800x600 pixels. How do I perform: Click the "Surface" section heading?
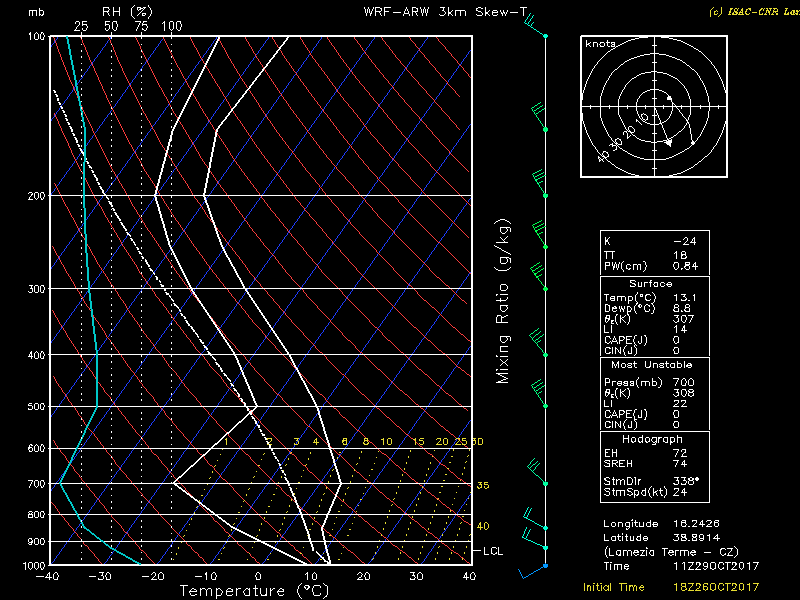tap(651, 284)
